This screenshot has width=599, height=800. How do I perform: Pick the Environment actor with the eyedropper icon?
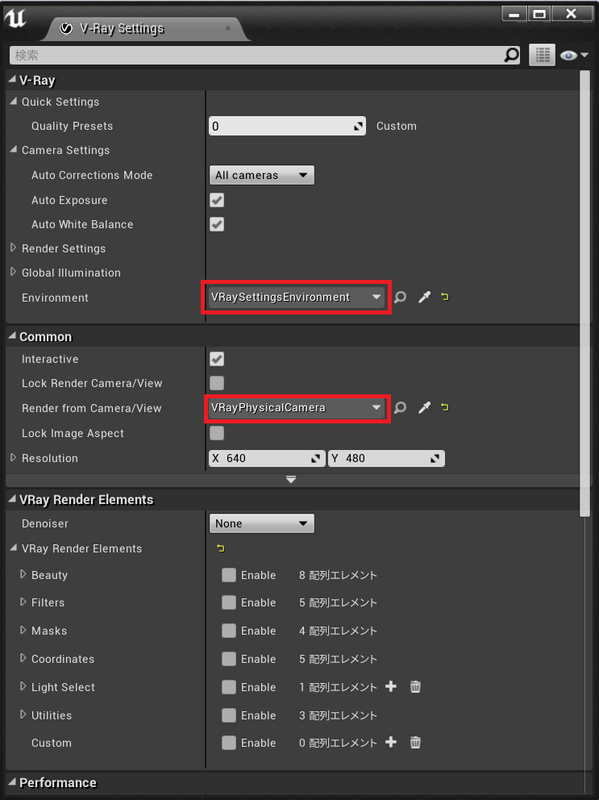click(425, 297)
